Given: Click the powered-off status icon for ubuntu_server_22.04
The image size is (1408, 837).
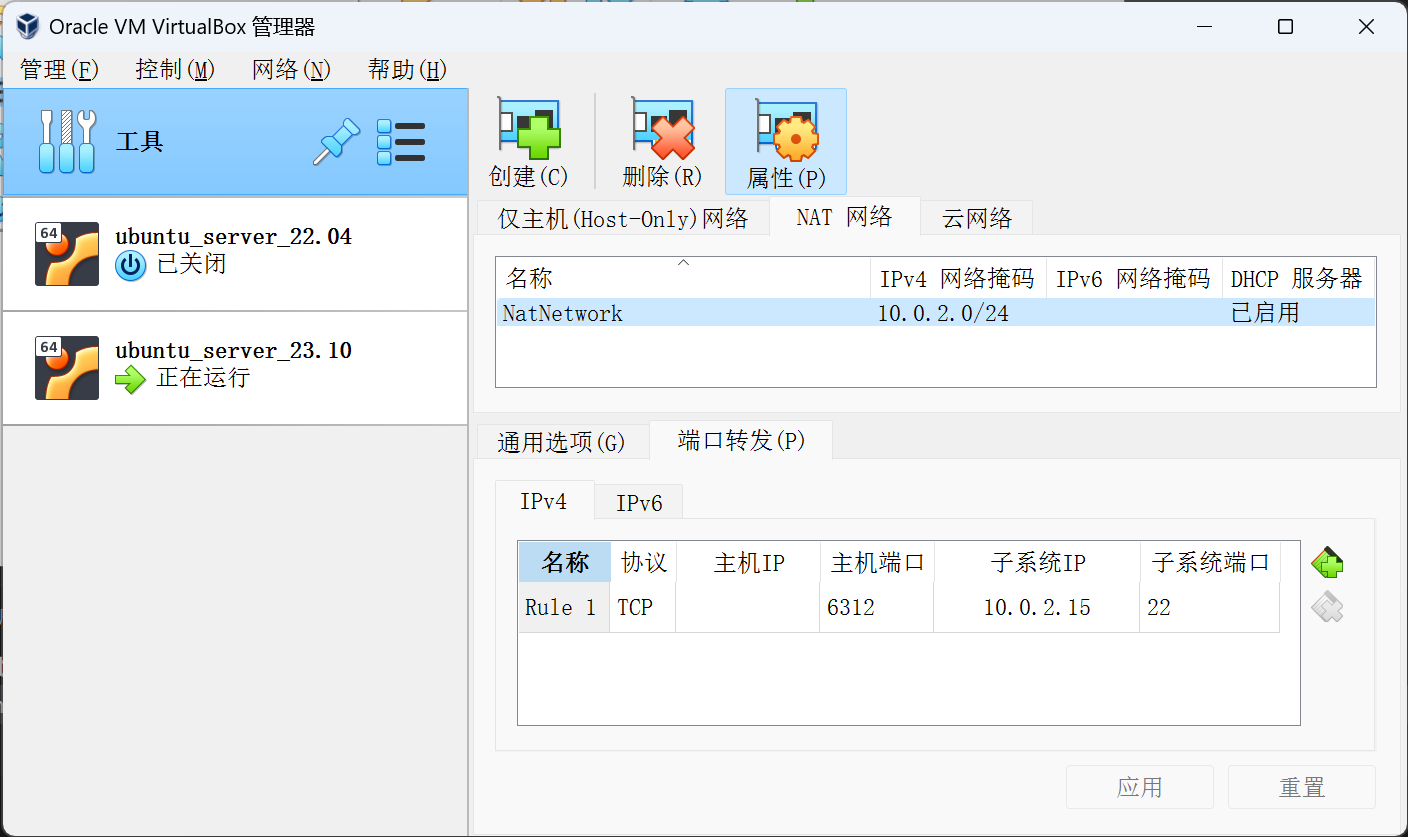Looking at the screenshot, I should [130, 266].
